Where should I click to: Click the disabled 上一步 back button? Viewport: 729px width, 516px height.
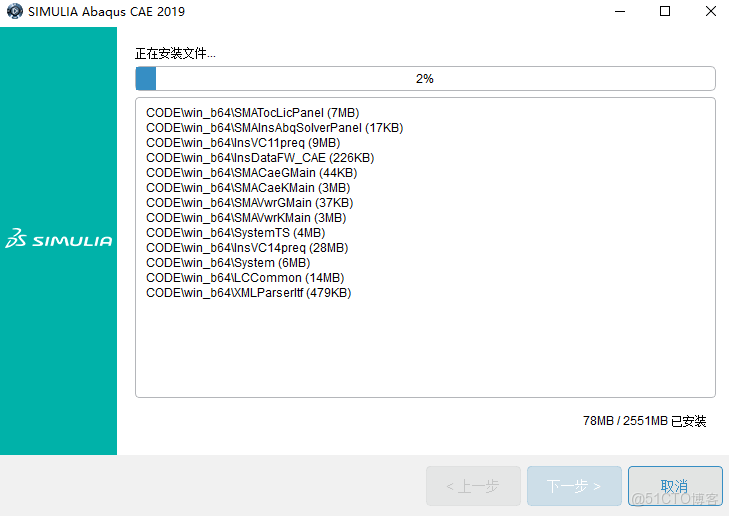[x=473, y=486]
